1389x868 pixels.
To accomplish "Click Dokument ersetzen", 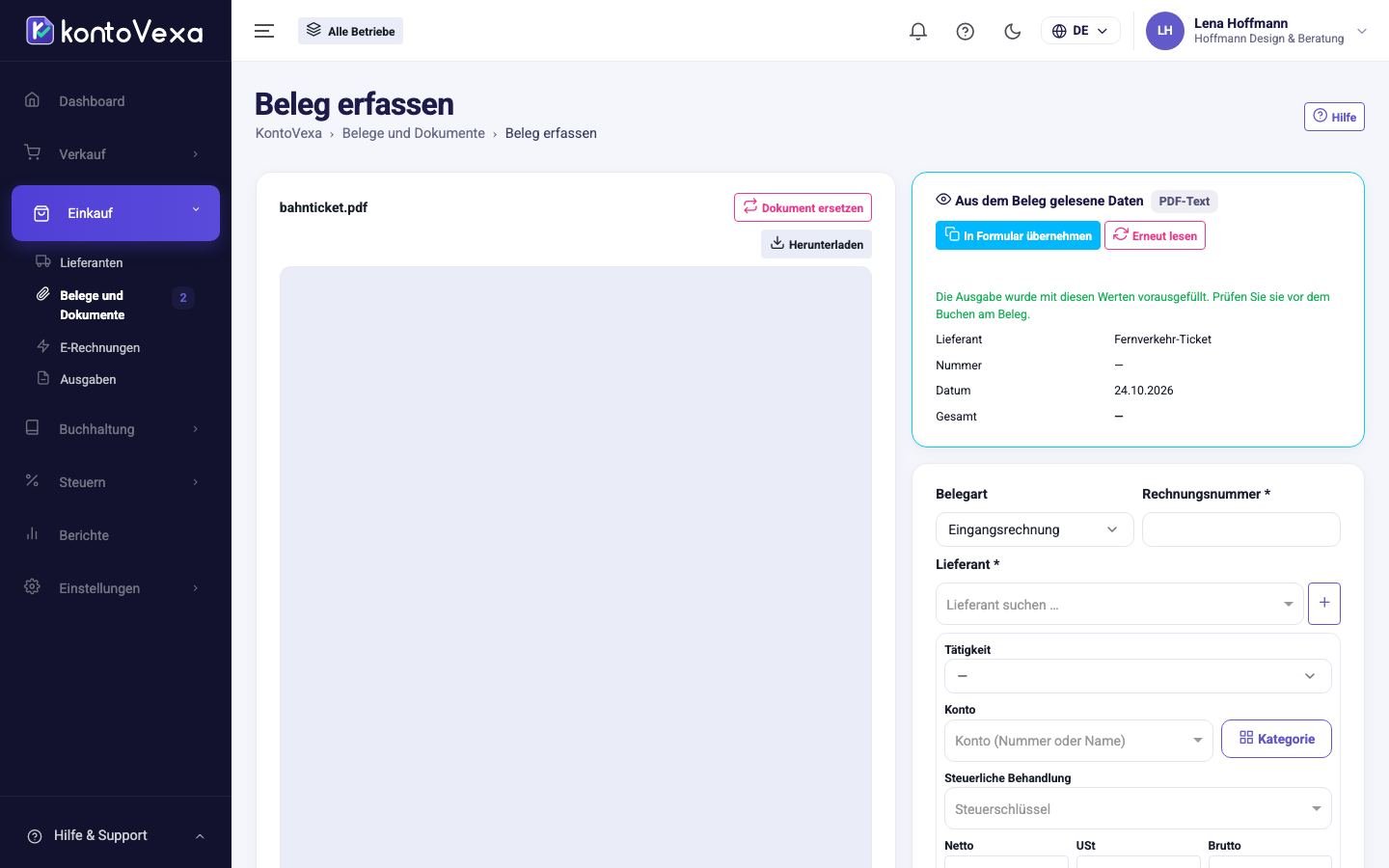I will [x=803, y=207].
